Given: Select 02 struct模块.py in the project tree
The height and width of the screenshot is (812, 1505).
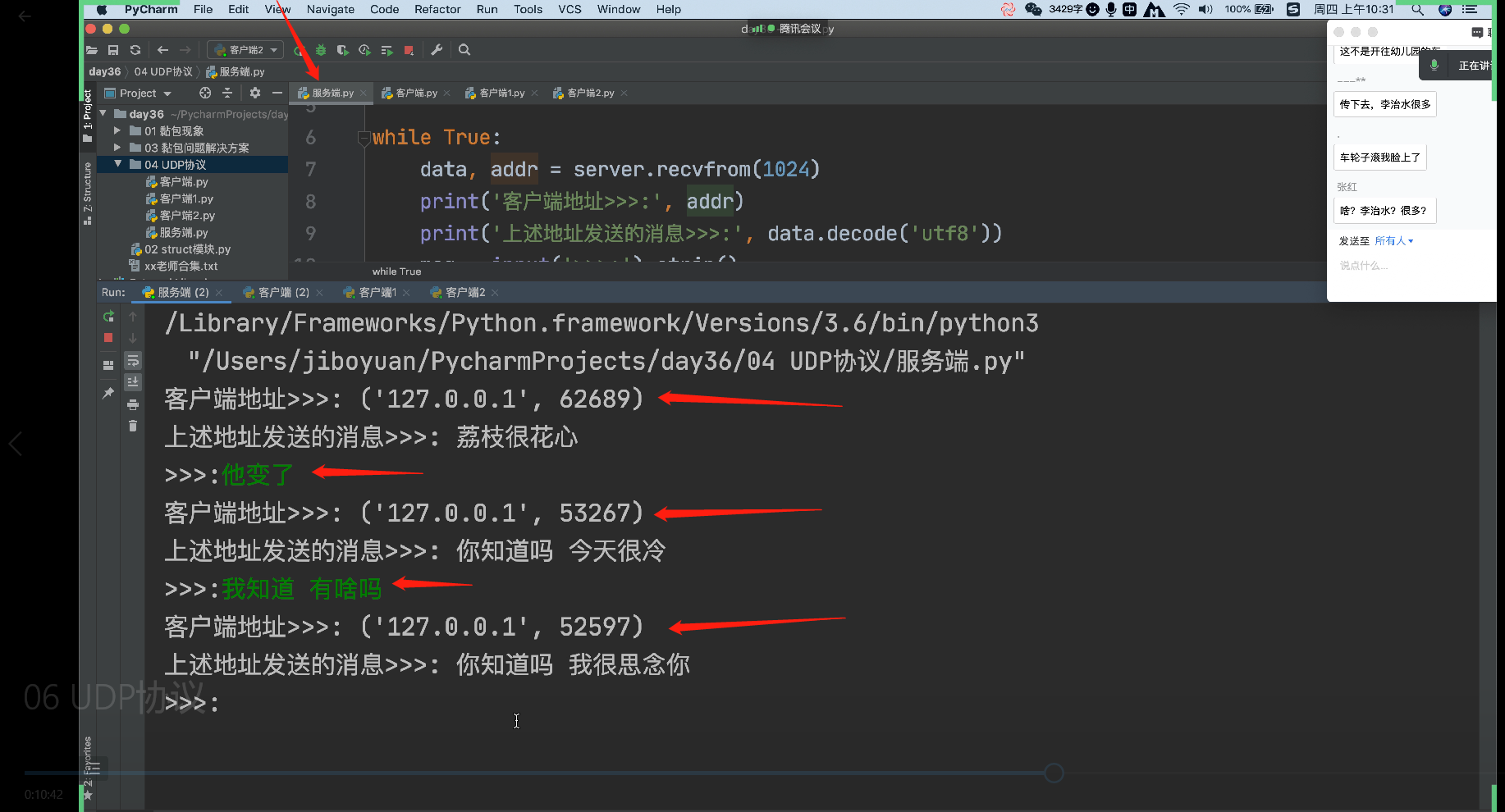Looking at the screenshot, I should coord(187,249).
